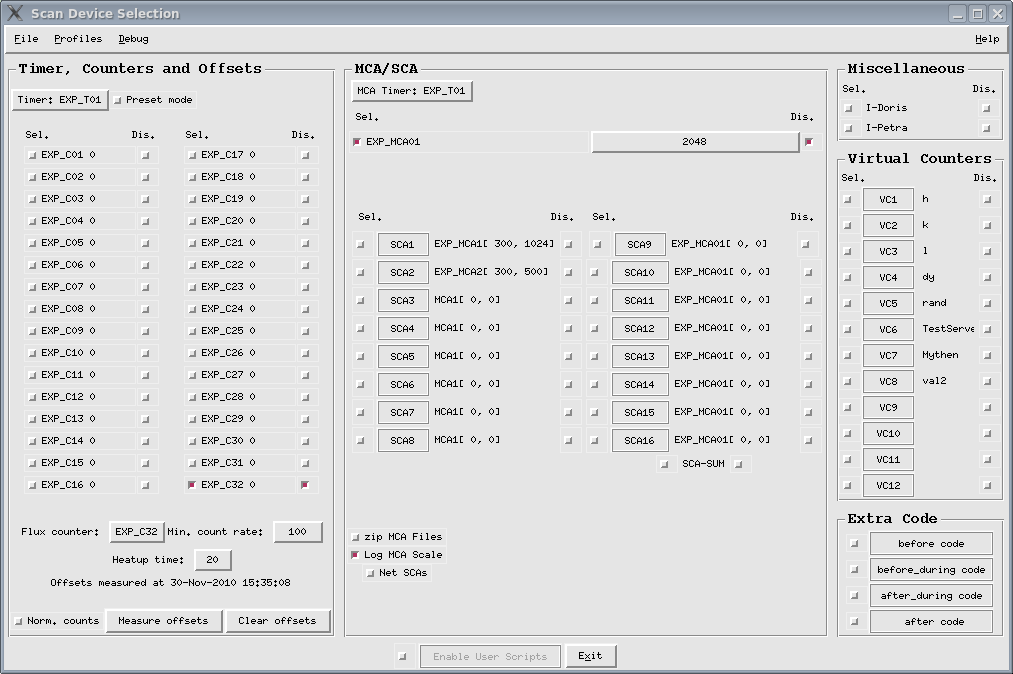The image size is (1013, 674).
Task: Click the Timer: EXP_T01 button
Action: tap(59, 100)
